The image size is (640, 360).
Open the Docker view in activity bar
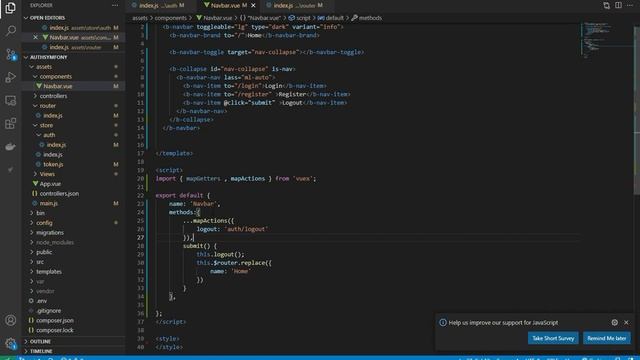(10, 146)
